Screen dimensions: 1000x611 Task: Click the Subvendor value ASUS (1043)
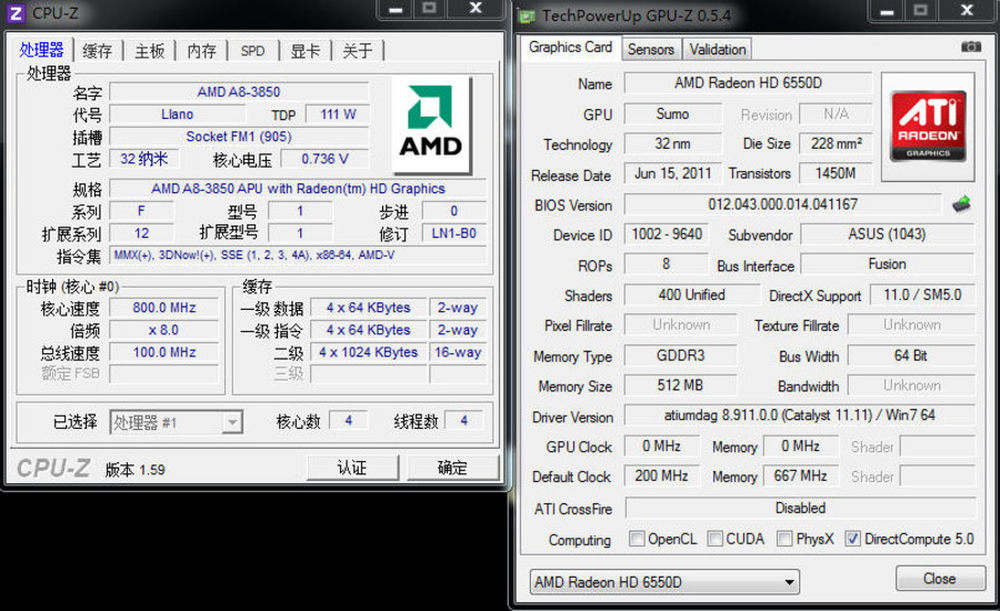tap(887, 234)
